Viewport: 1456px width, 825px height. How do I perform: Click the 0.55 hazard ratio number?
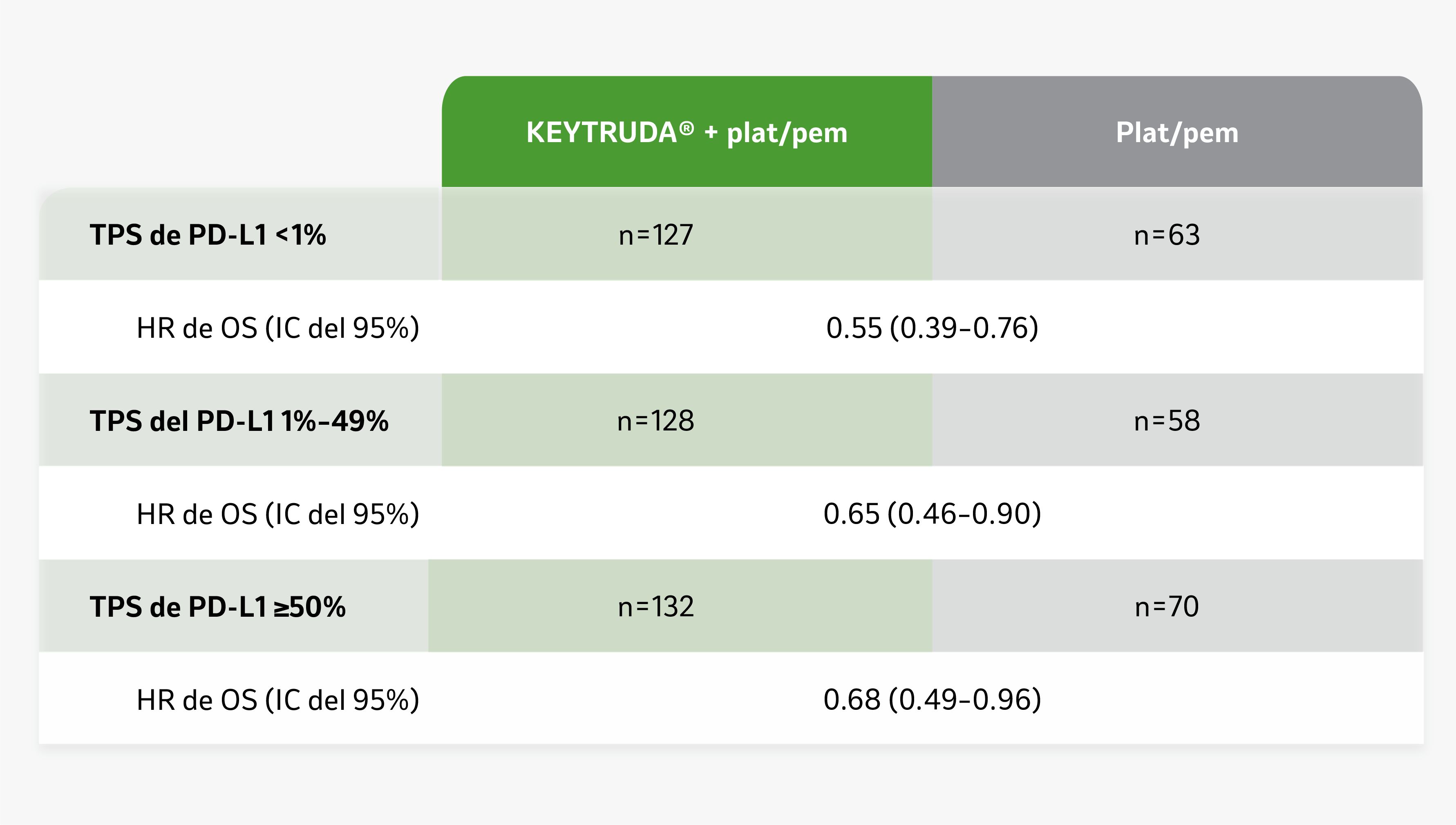(854, 328)
